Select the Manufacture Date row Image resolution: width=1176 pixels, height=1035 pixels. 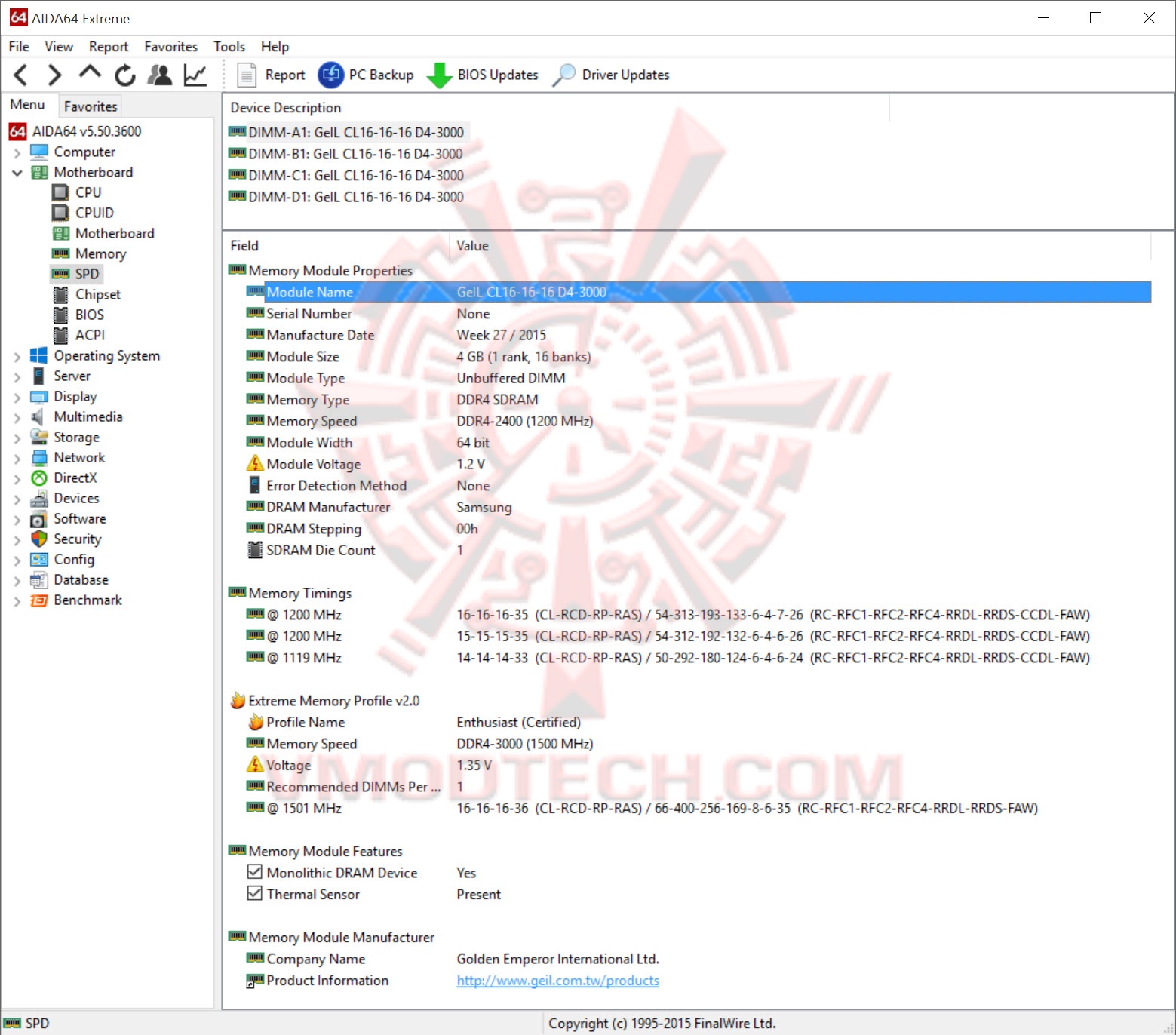click(x=698, y=335)
